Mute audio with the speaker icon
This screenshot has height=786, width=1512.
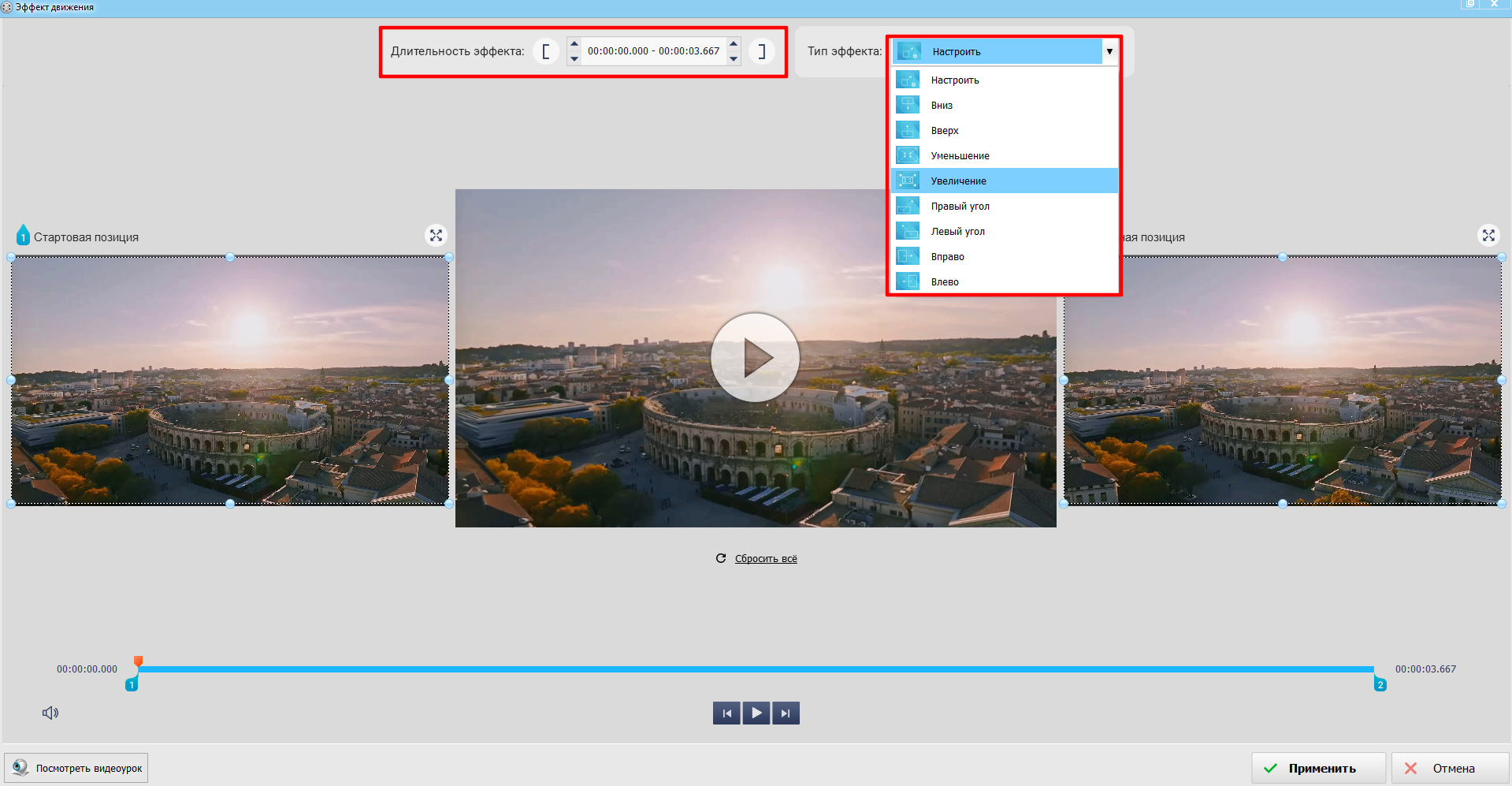50,713
